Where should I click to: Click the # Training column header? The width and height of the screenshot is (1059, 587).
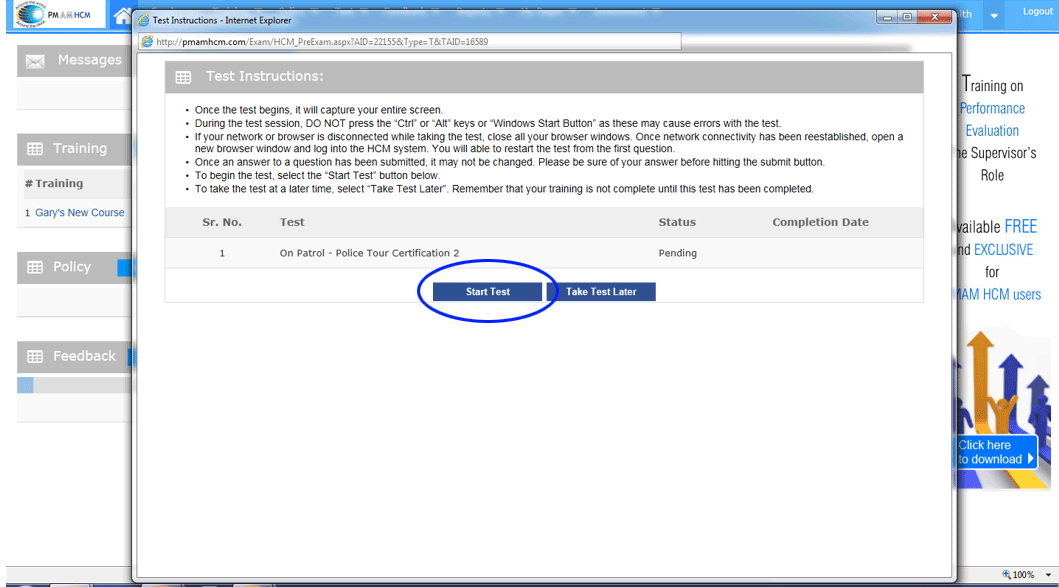coord(54,184)
